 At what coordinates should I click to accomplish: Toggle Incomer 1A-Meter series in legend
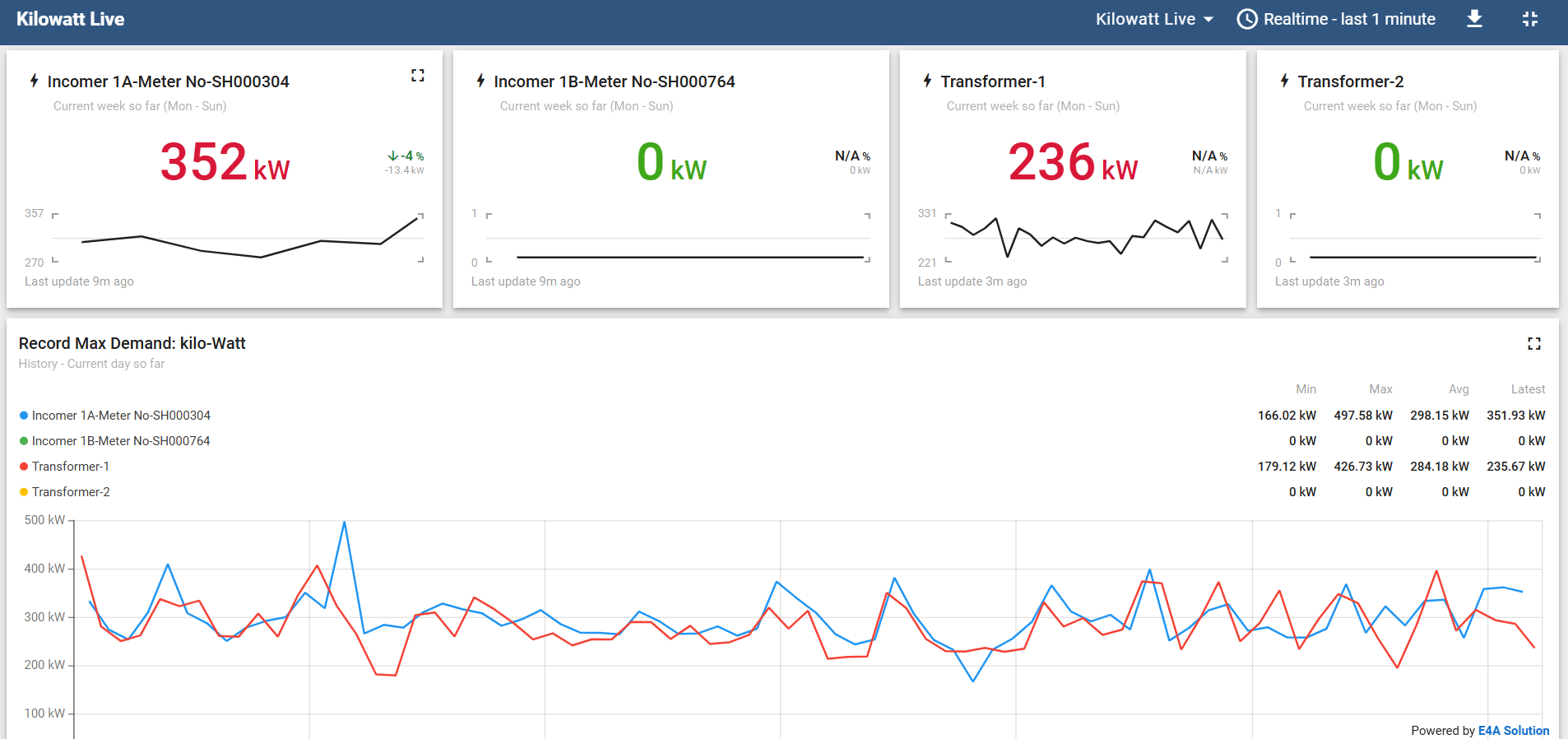click(121, 416)
